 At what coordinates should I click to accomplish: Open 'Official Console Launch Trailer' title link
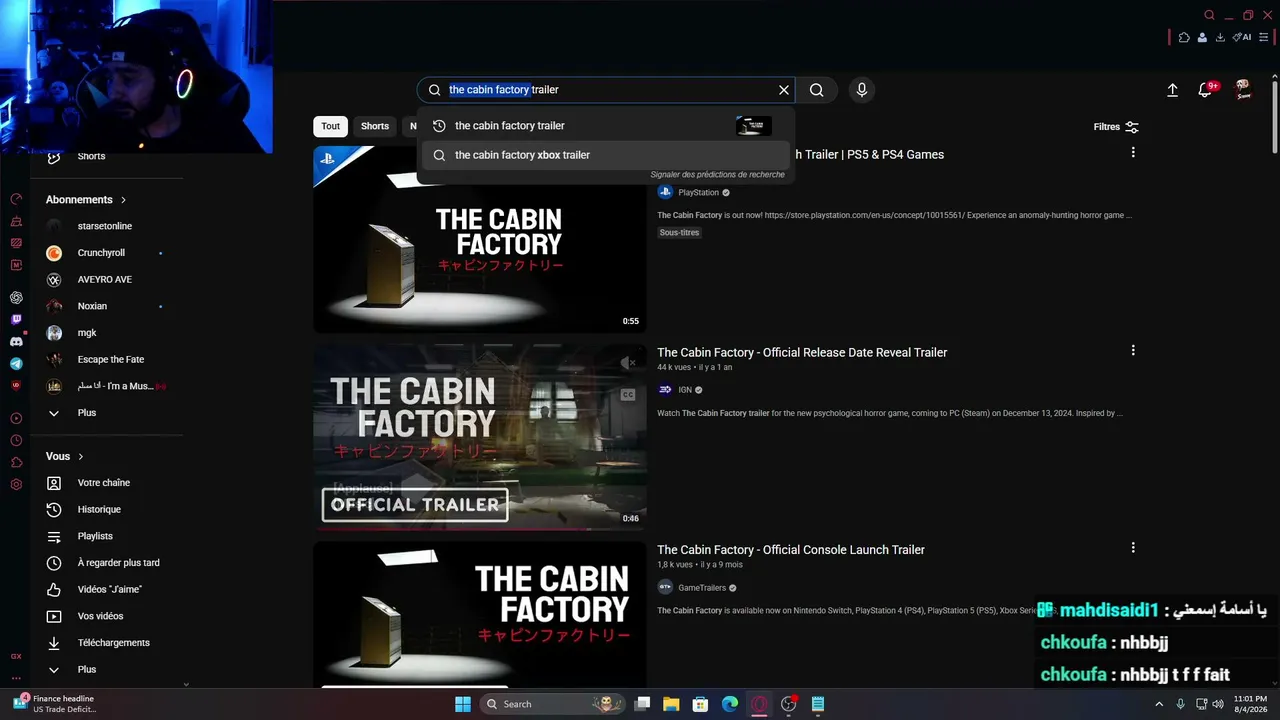[x=791, y=550]
